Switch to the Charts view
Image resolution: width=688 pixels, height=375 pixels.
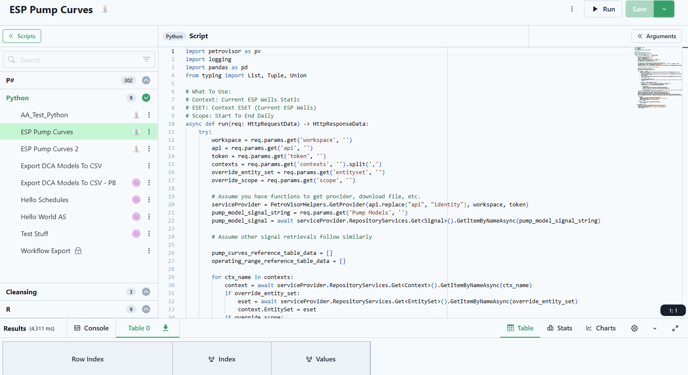[x=601, y=328]
